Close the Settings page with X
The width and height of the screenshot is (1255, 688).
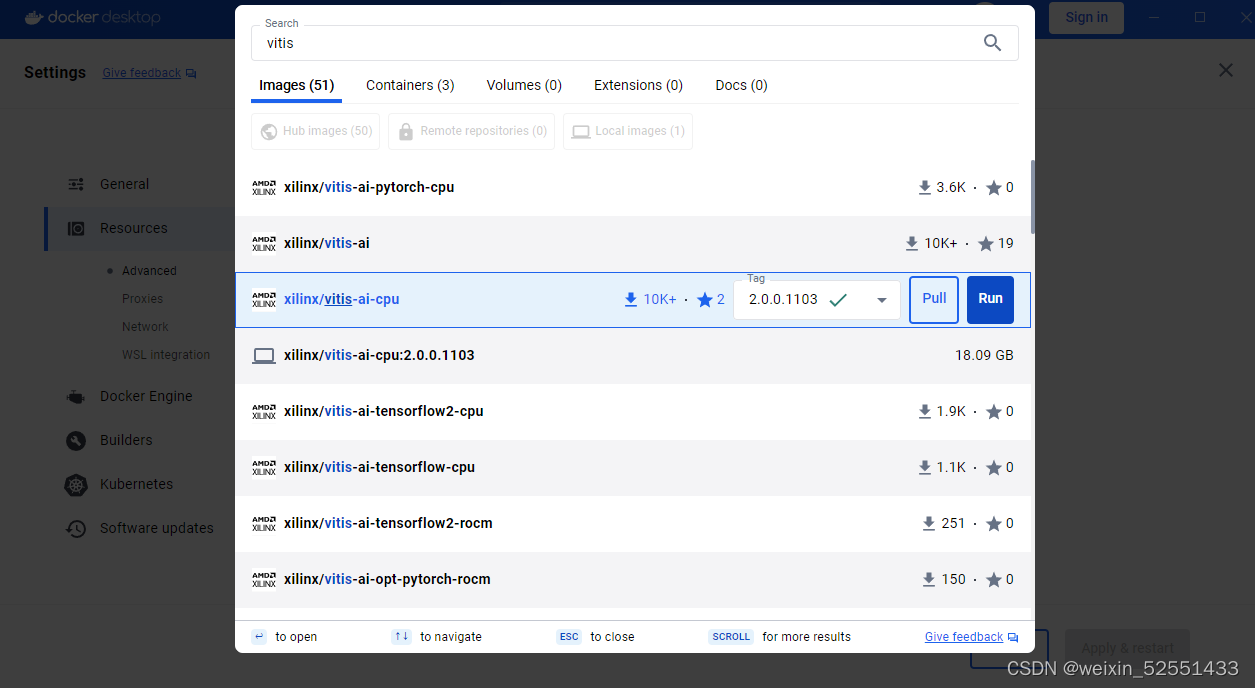(x=1226, y=70)
